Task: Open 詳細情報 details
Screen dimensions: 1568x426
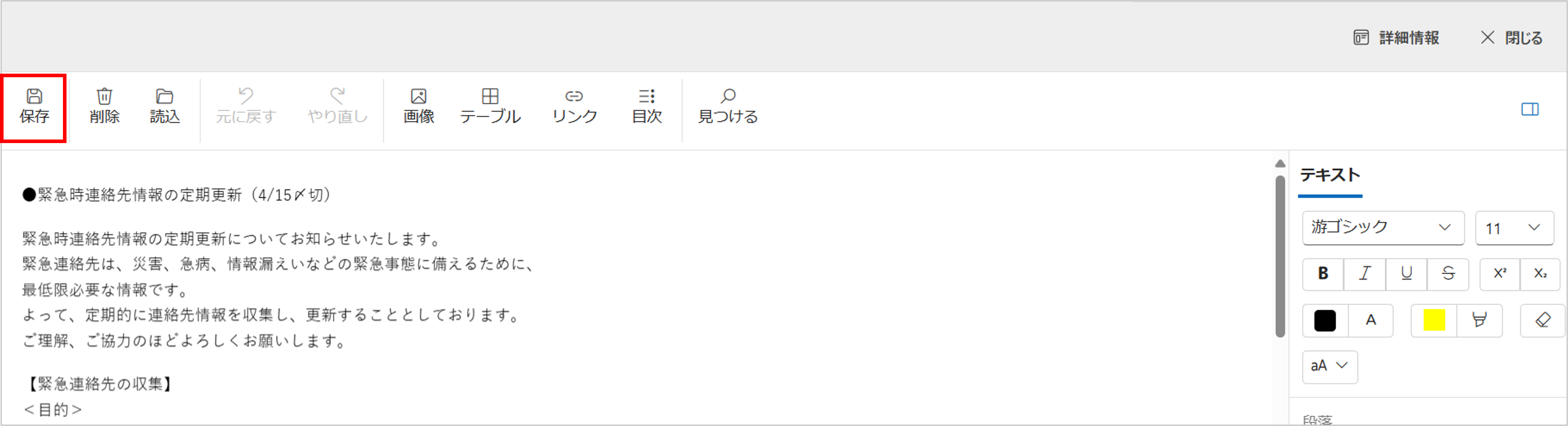Action: (x=1396, y=38)
